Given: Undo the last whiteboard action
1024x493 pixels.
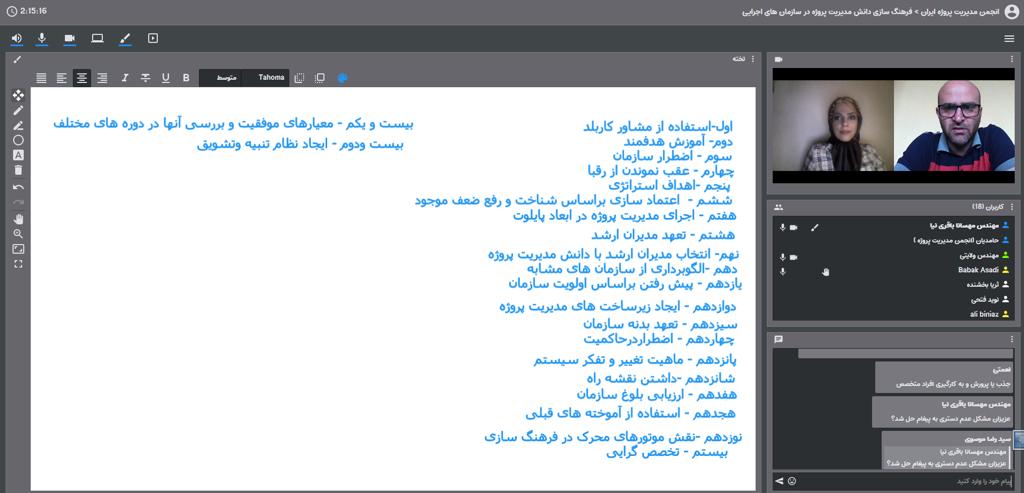Looking at the screenshot, I should click(x=18, y=187).
